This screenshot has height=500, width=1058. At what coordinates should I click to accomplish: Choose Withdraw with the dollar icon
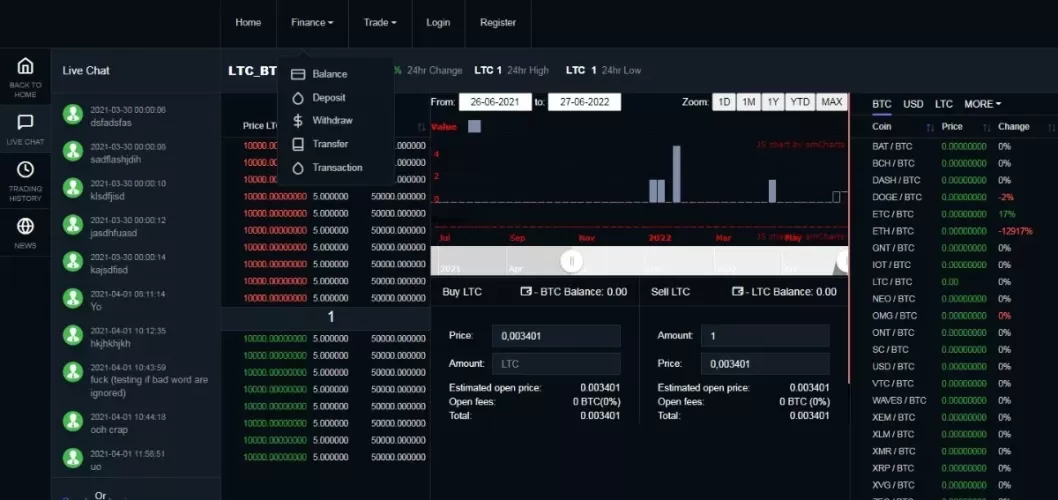[298, 121]
